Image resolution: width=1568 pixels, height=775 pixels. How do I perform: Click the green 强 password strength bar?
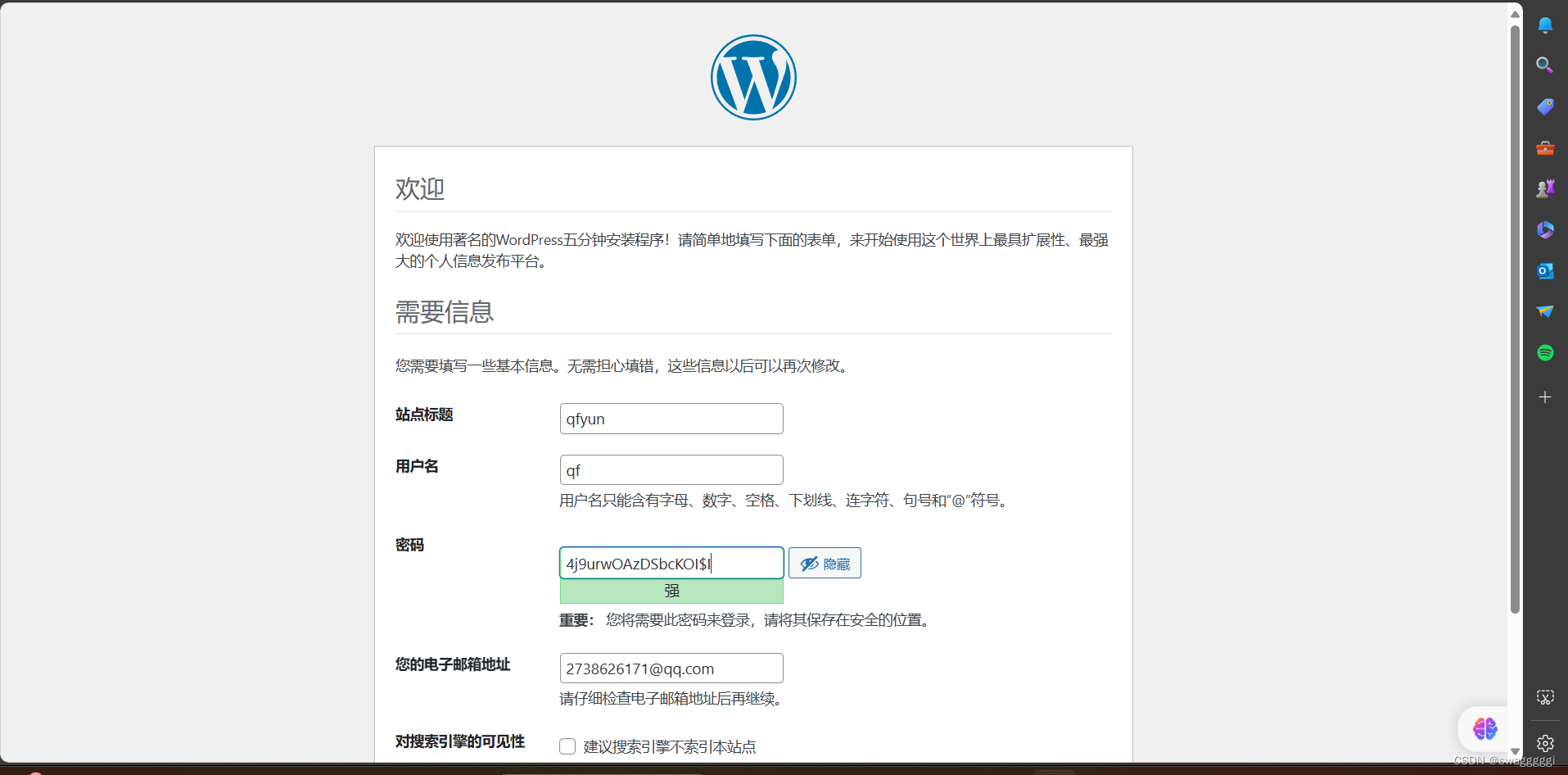point(671,590)
